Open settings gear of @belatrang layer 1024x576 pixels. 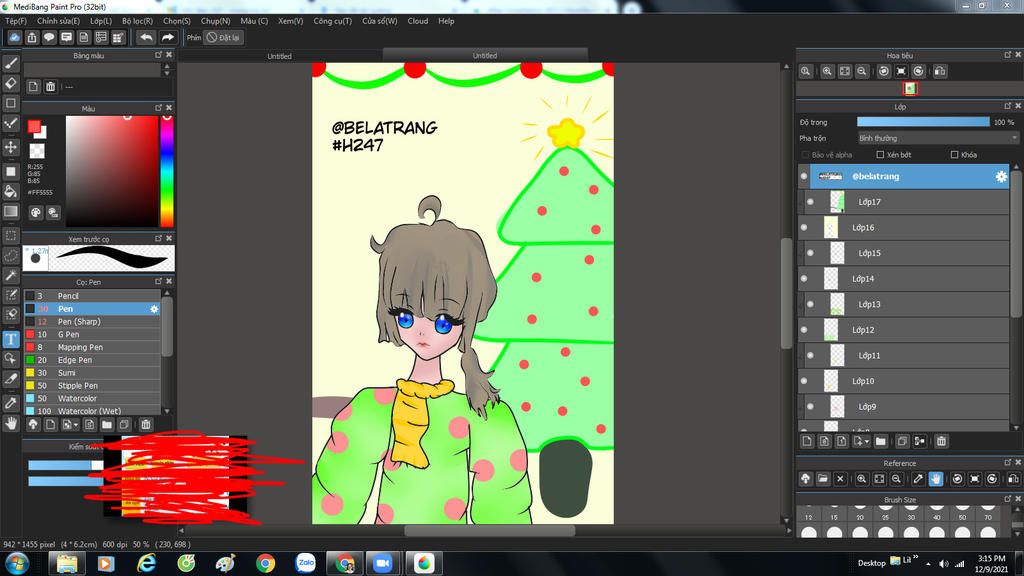pyautogui.click(x=1000, y=176)
